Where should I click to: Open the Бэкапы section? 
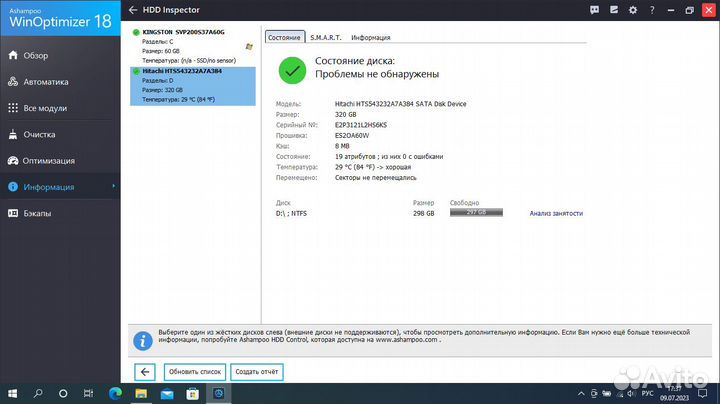(60, 213)
